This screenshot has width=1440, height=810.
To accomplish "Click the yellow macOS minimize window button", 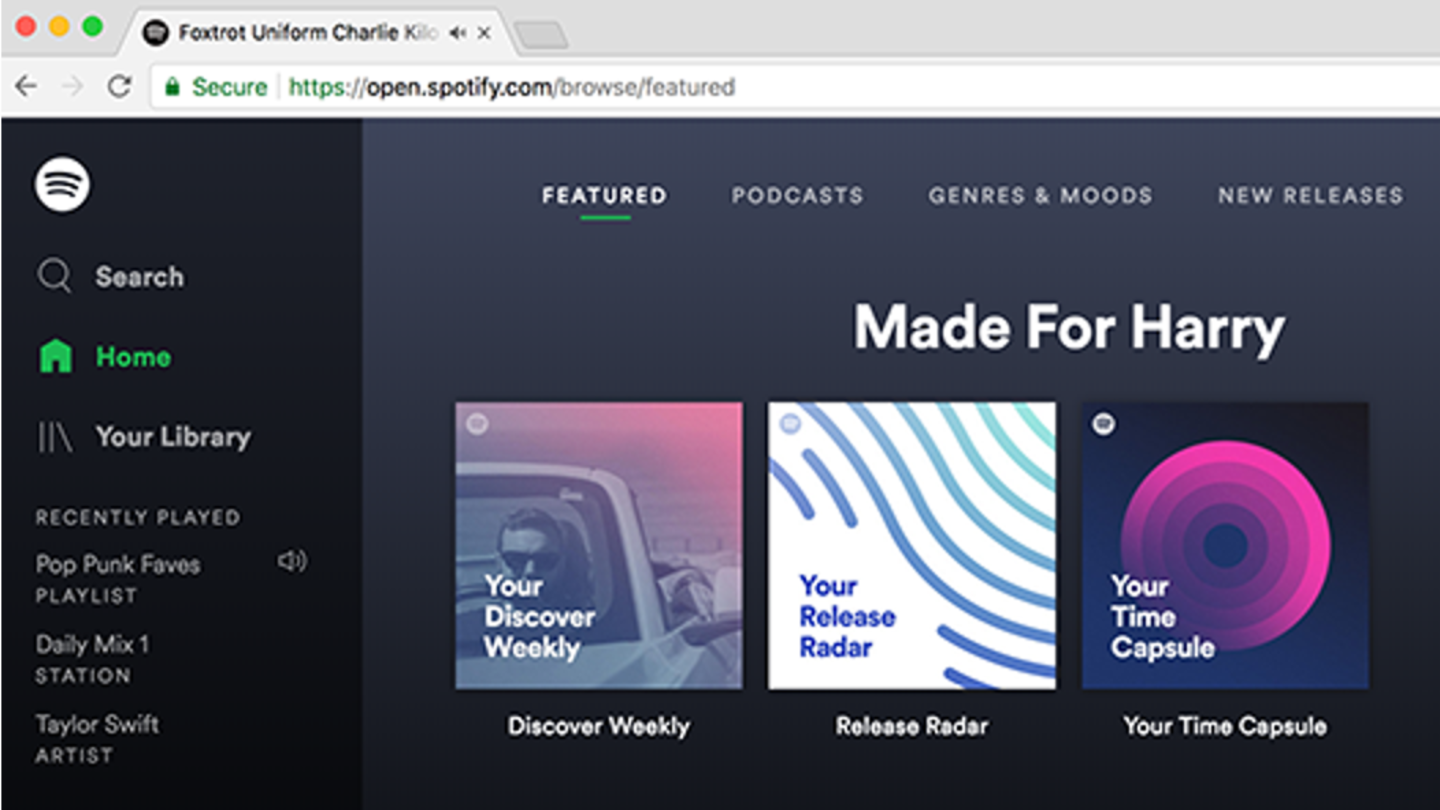I will click(59, 27).
